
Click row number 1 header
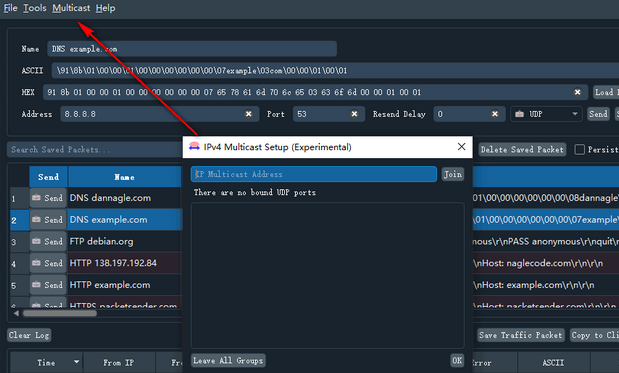point(19,198)
